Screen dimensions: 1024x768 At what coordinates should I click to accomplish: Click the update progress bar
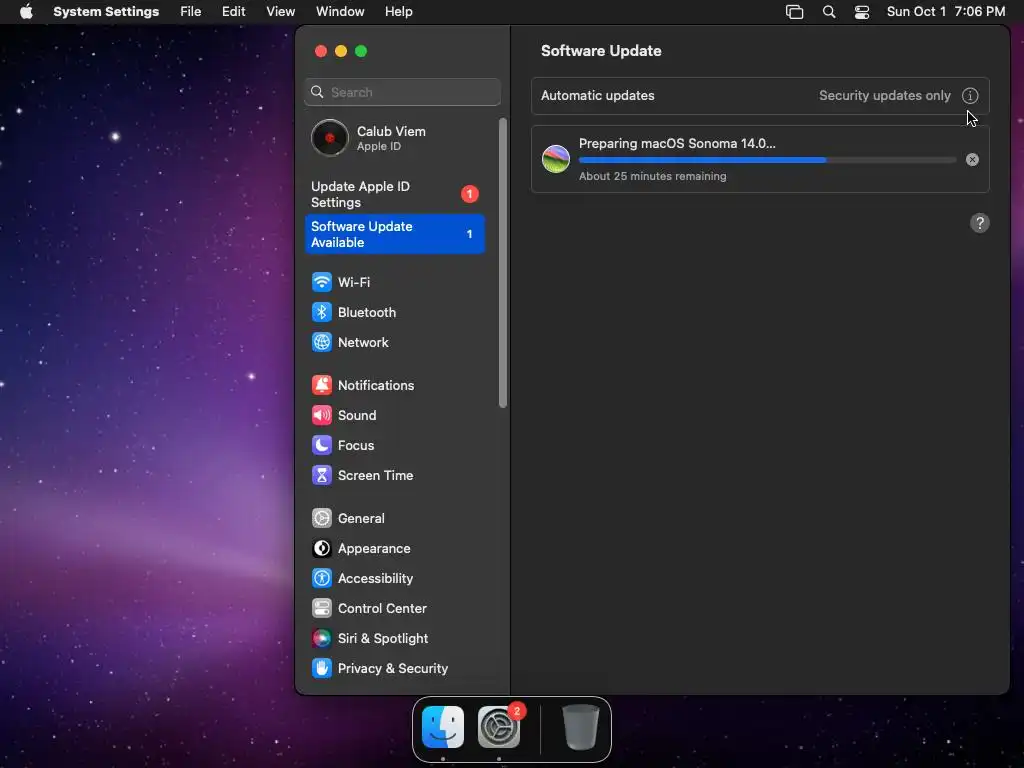pyautogui.click(x=767, y=160)
